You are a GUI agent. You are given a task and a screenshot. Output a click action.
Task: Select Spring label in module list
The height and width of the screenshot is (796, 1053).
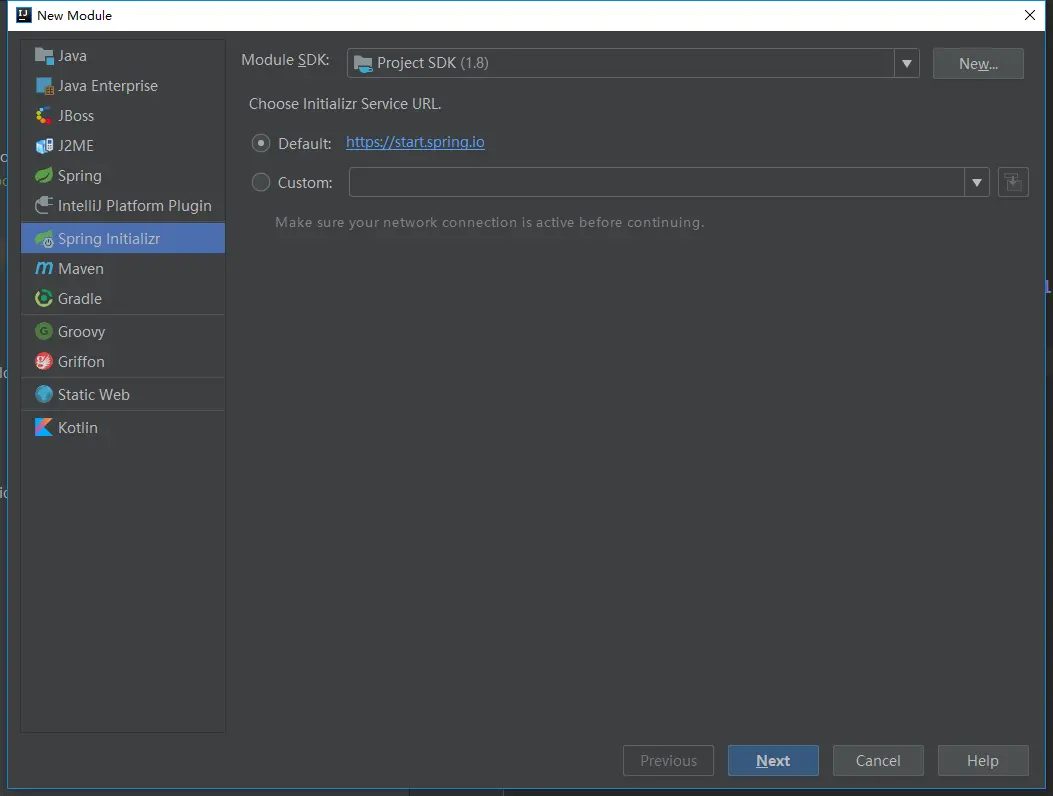tap(80, 176)
